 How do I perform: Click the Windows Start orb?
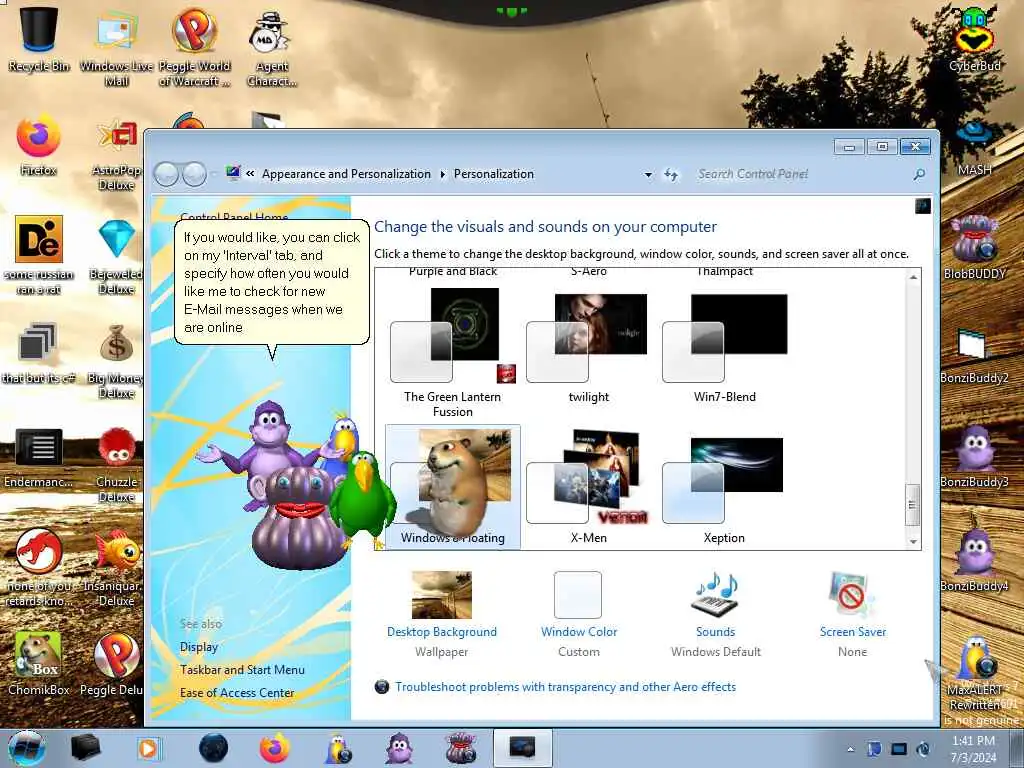(27, 748)
